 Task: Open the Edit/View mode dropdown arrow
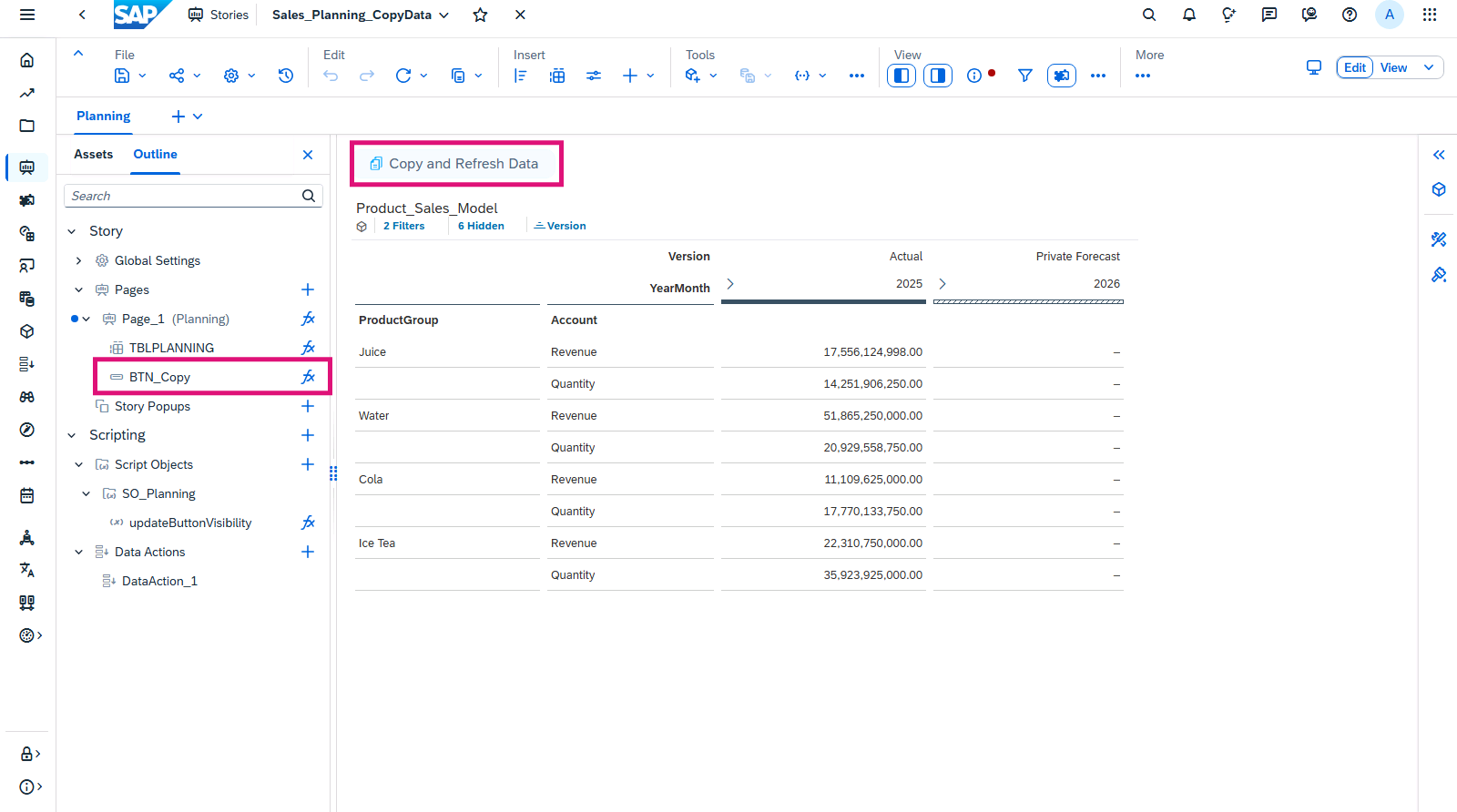tap(1429, 67)
